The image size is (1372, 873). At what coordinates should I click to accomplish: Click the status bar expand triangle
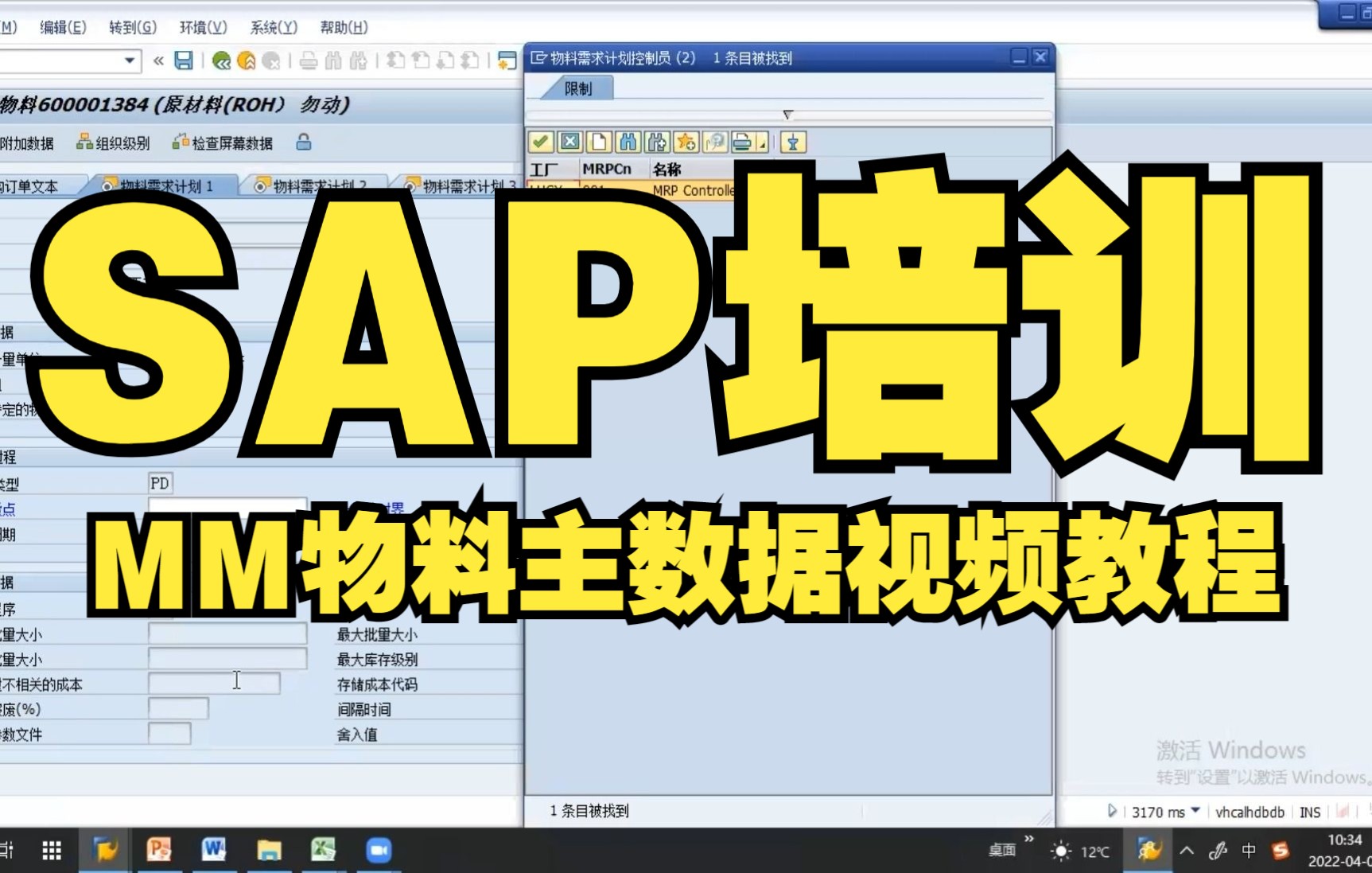coord(1112,811)
